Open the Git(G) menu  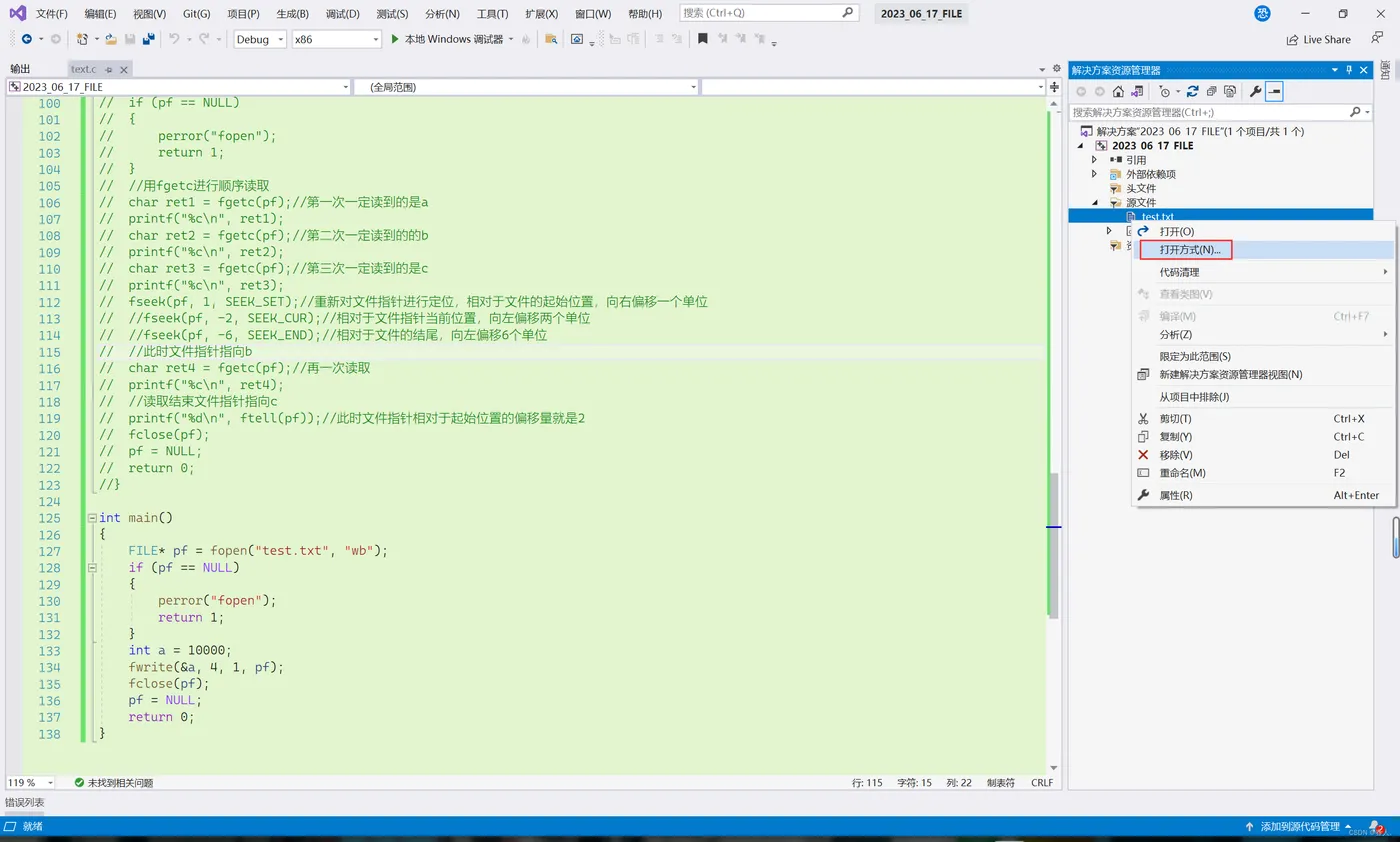click(x=197, y=14)
